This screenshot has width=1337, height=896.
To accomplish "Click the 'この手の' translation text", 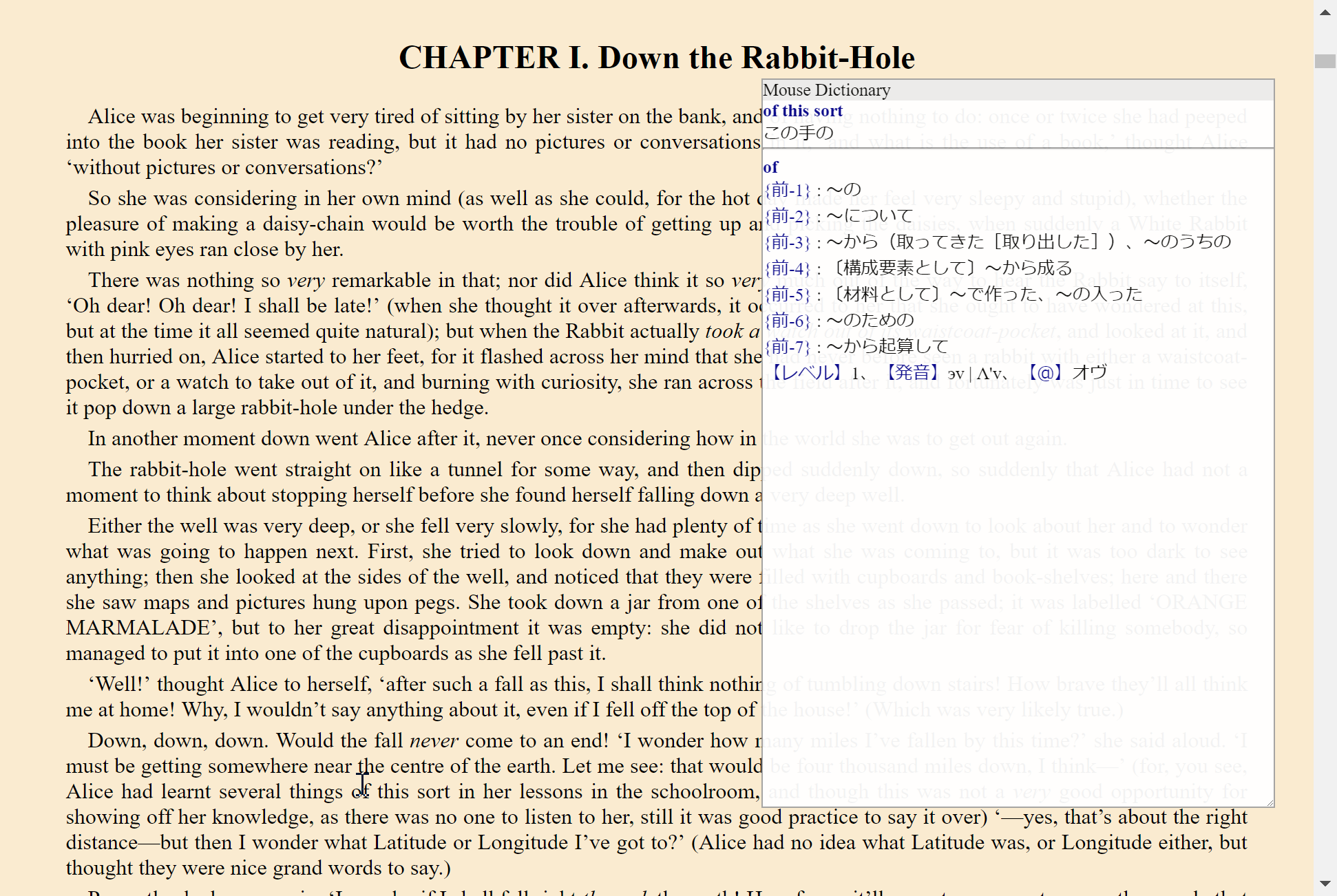I will point(799,132).
